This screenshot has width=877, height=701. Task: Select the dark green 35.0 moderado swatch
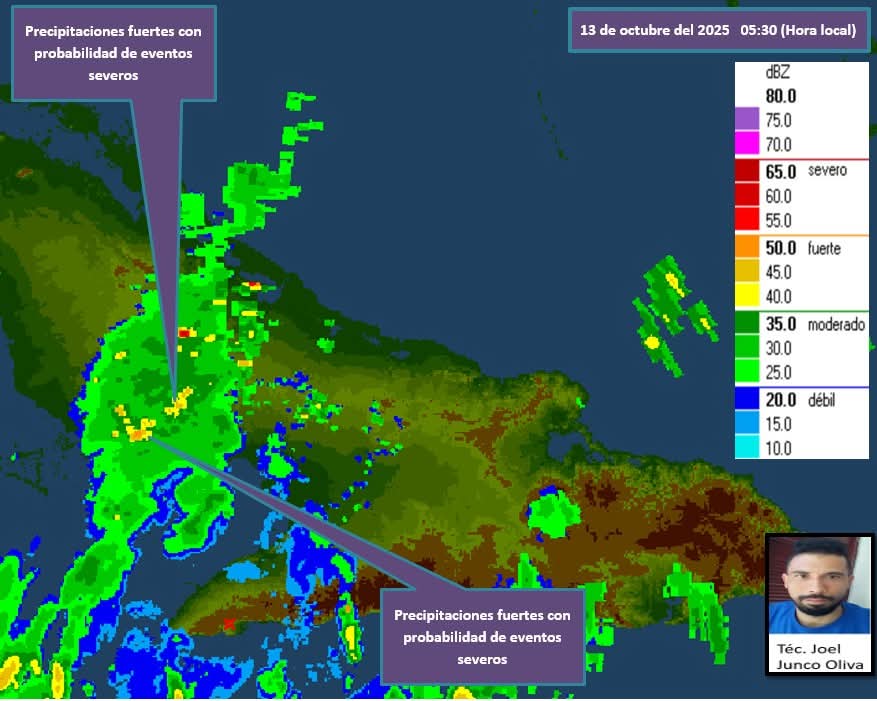[x=748, y=324]
